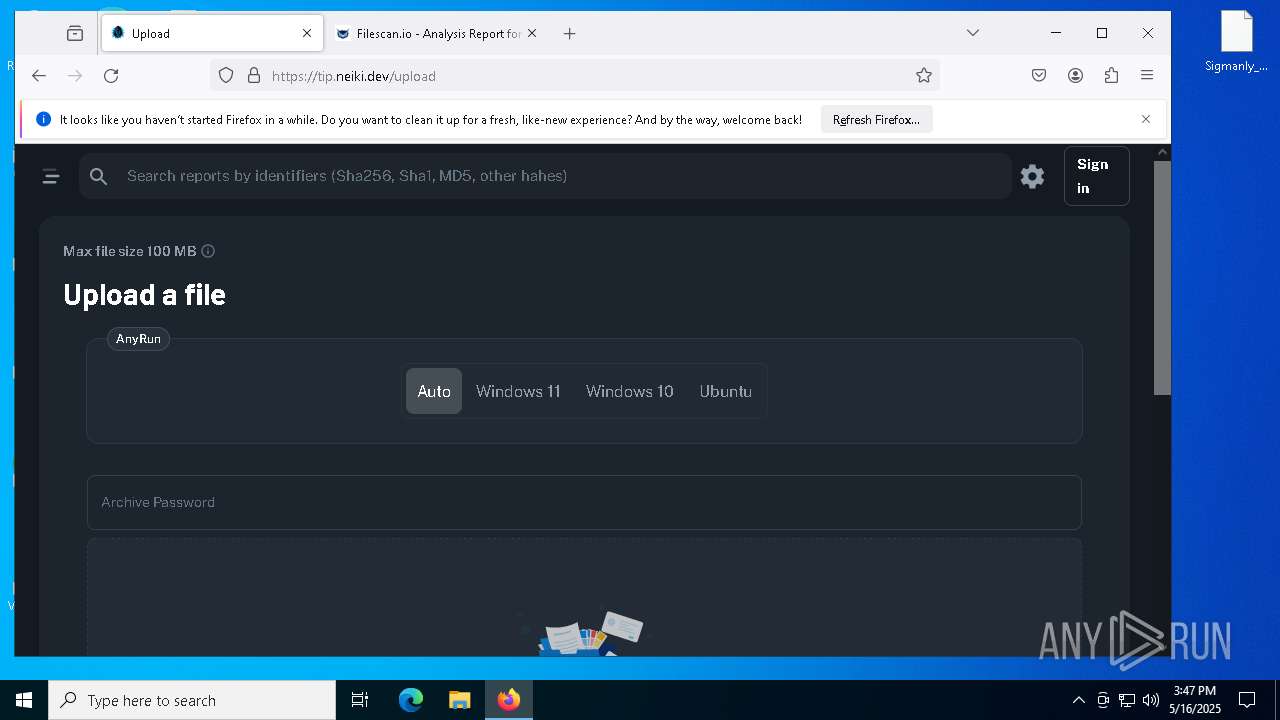Click the padlock site info icon

254,75
